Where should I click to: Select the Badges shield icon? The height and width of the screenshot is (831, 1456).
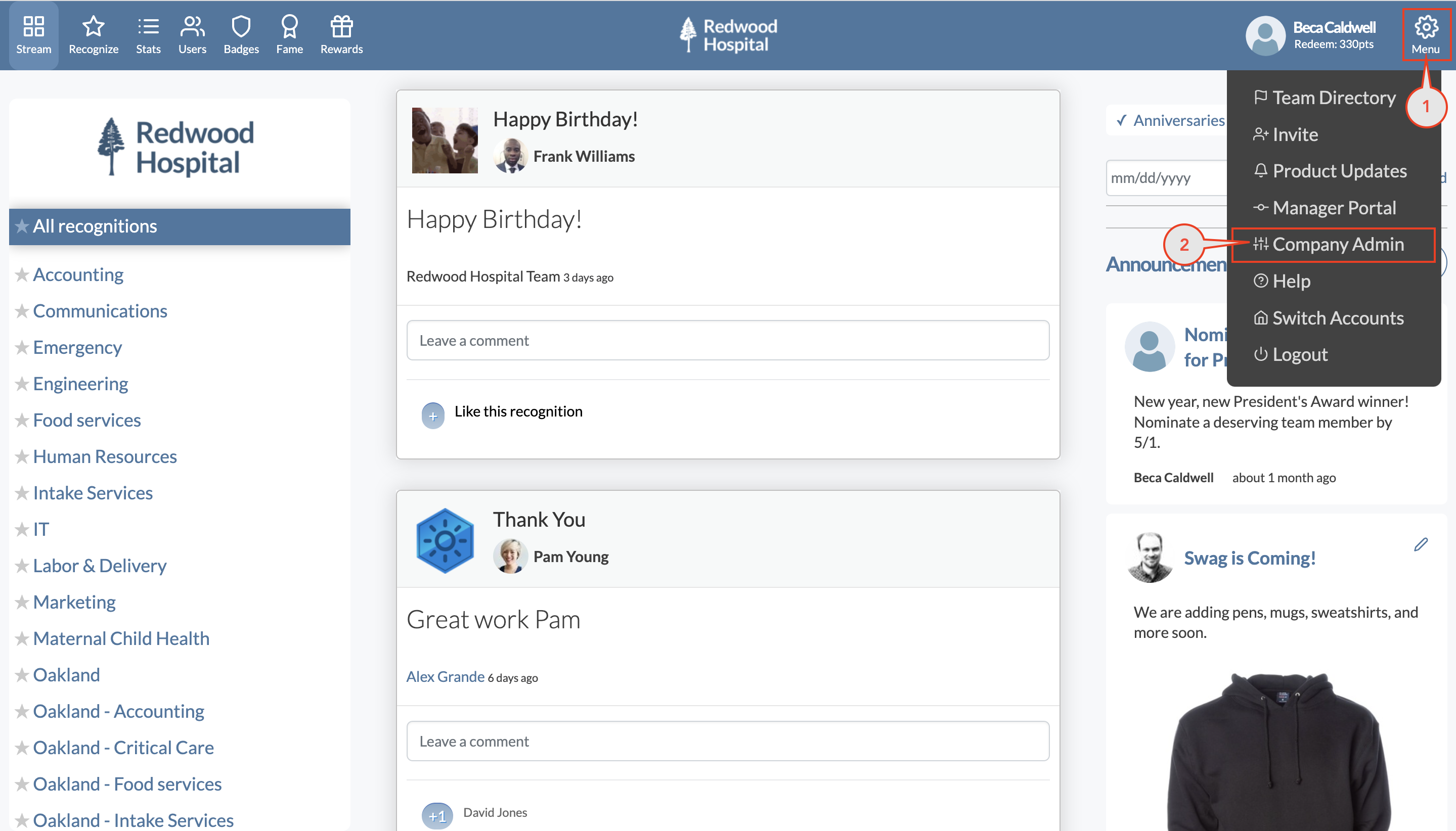tap(241, 34)
